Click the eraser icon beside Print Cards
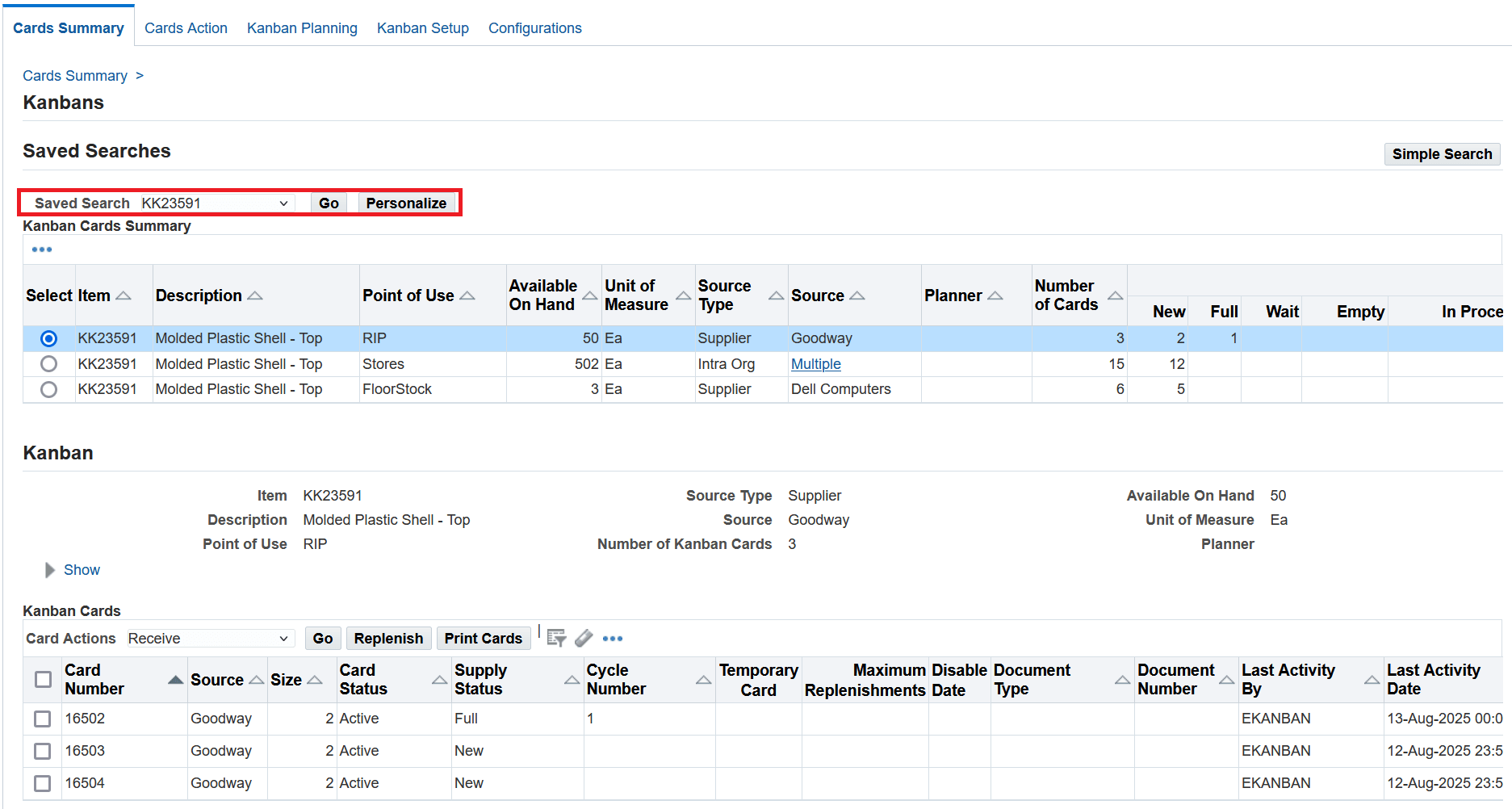The image size is (1512, 809). (x=584, y=638)
